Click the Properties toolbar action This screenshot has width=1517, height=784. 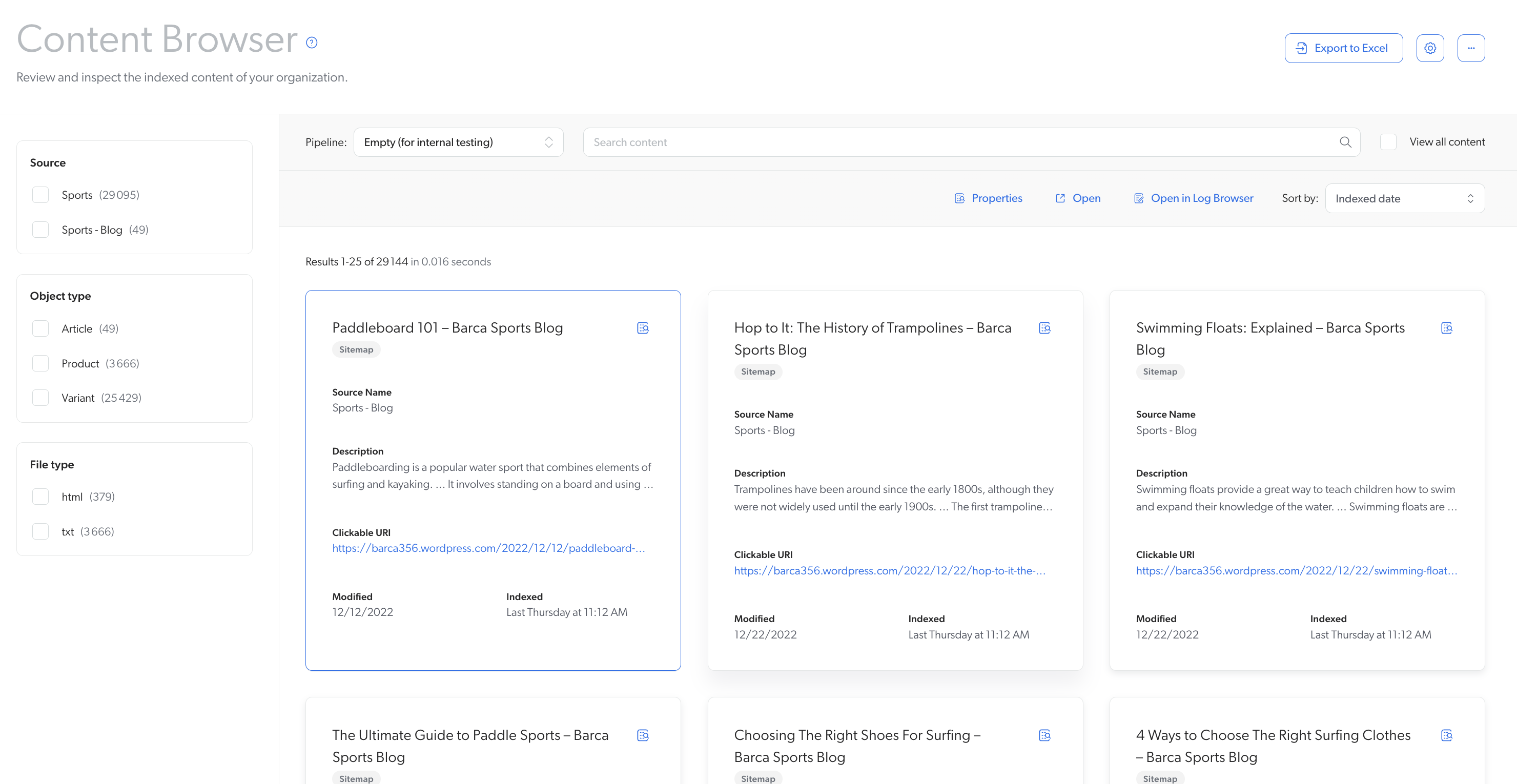(988, 198)
